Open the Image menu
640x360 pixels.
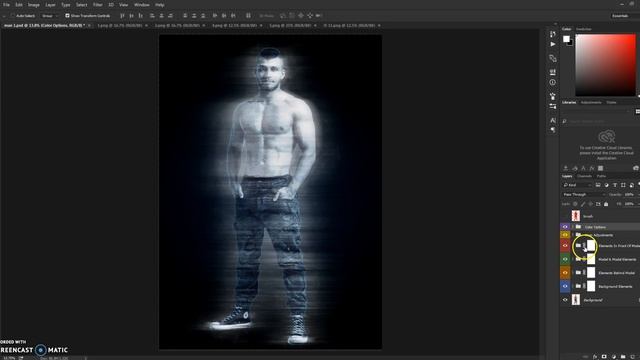[33, 5]
